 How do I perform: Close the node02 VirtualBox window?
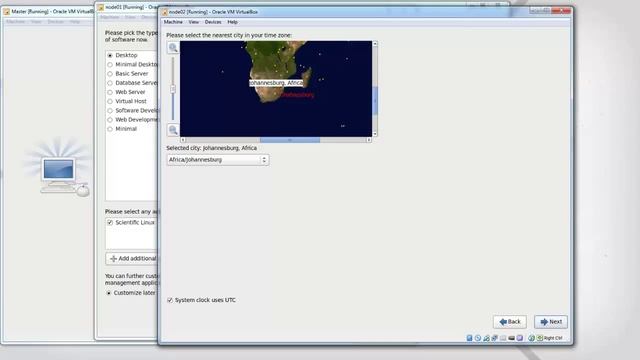[562, 11]
